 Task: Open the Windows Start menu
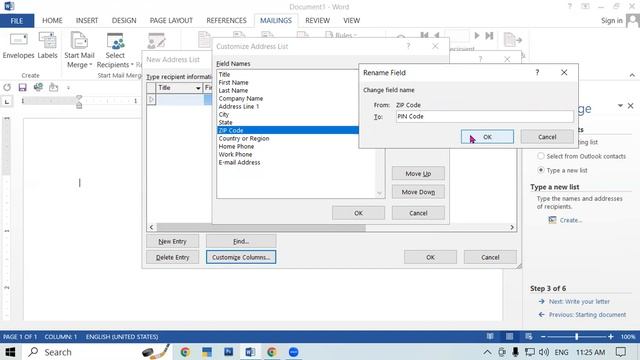pyautogui.click(x=9, y=352)
